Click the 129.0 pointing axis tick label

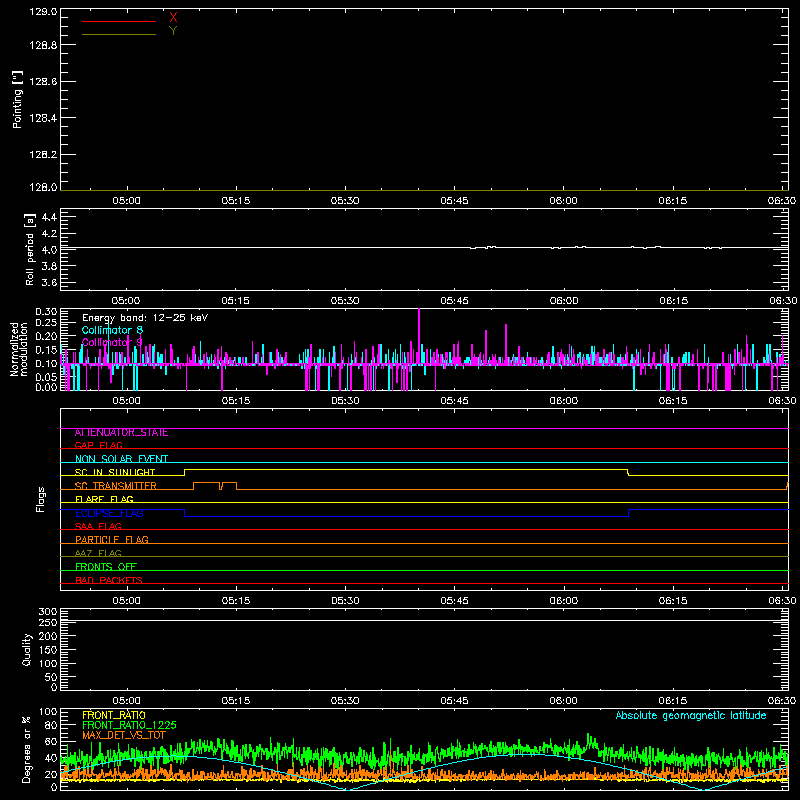tap(43, 12)
